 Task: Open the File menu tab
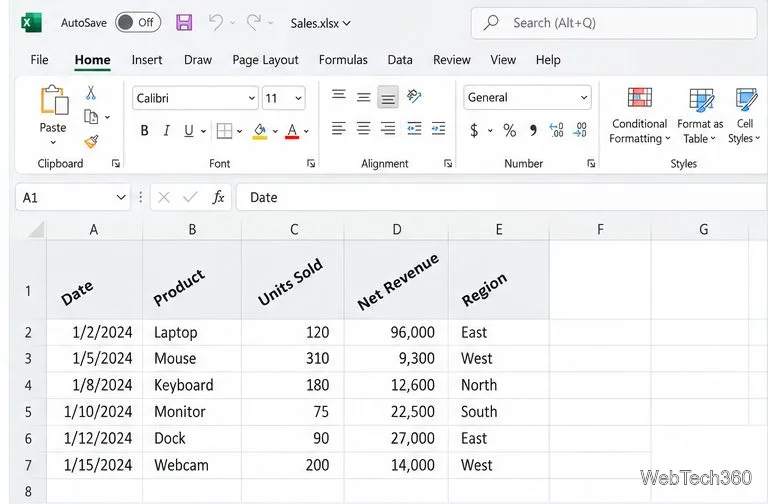click(x=39, y=60)
